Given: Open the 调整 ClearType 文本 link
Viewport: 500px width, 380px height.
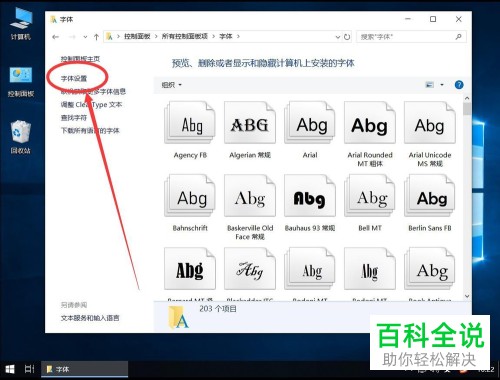Looking at the screenshot, I should (x=91, y=105).
